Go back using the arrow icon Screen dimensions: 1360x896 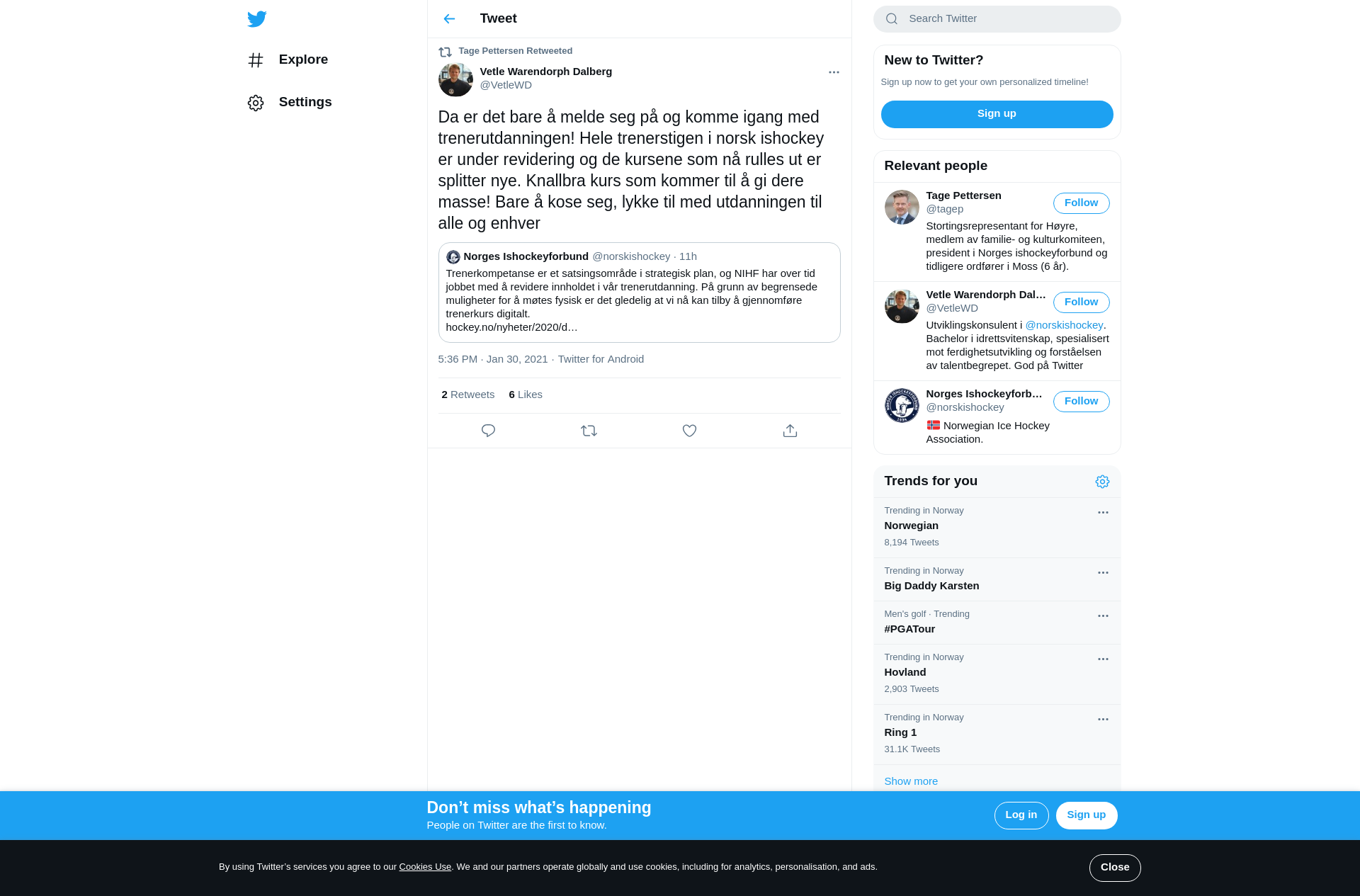pyautogui.click(x=449, y=19)
